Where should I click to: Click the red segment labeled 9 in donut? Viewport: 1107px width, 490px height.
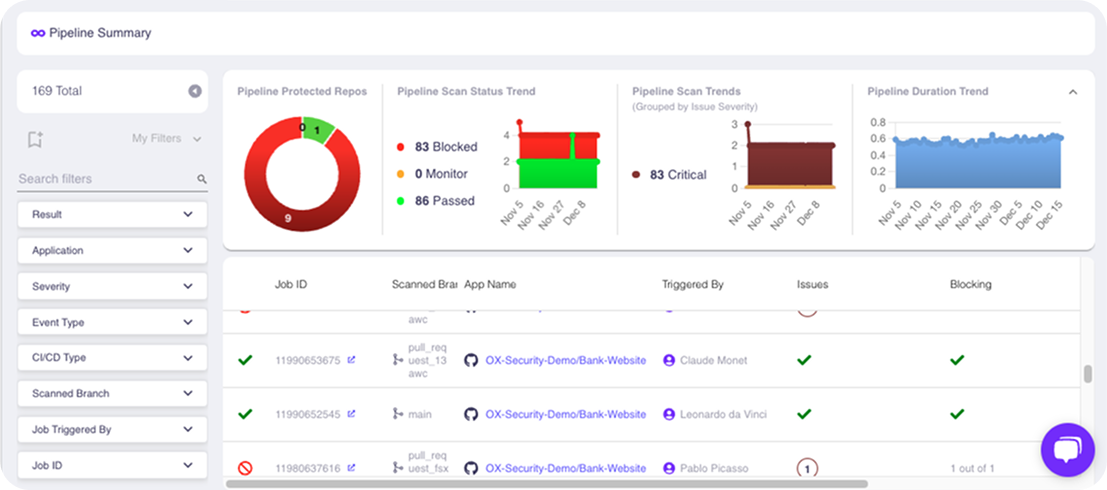point(288,218)
